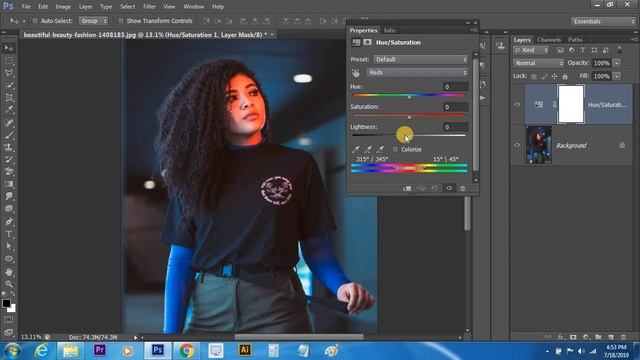640x360 pixels.
Task: Open the Filter menu
Action: tap(149, 7)
